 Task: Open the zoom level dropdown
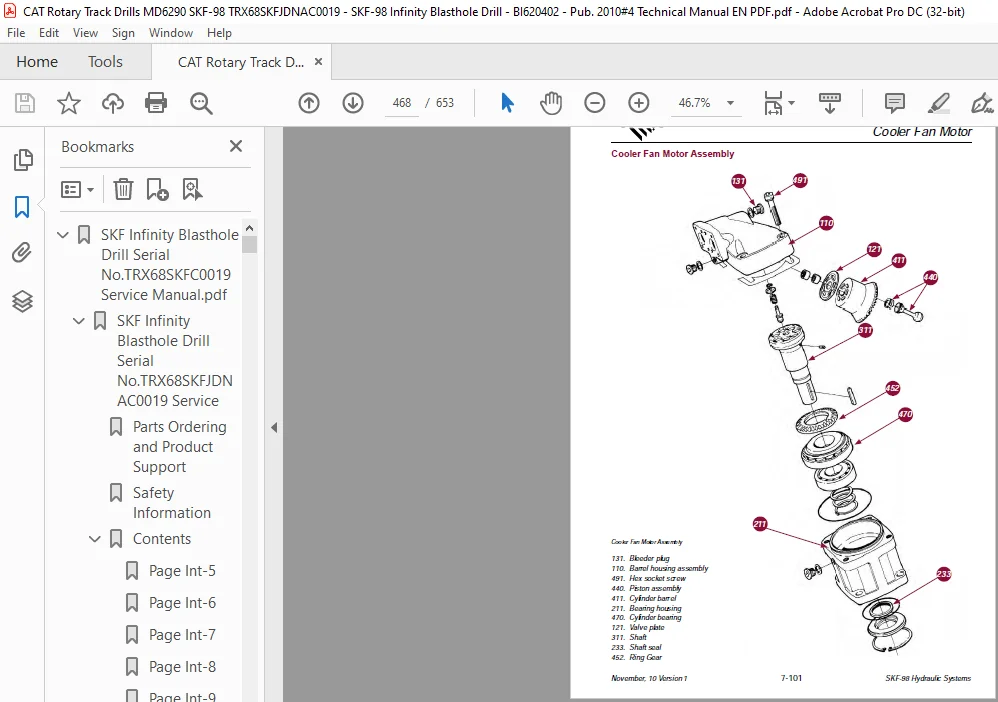tap(731, 102)
